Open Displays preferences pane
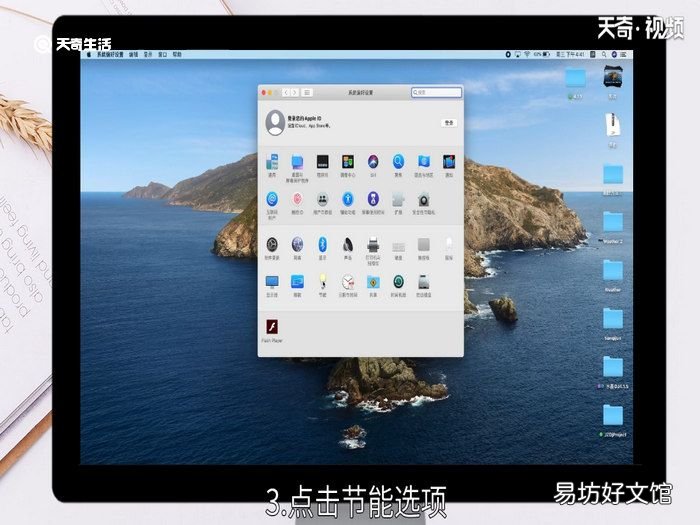 pyautogui.click(x=272, y=282)
